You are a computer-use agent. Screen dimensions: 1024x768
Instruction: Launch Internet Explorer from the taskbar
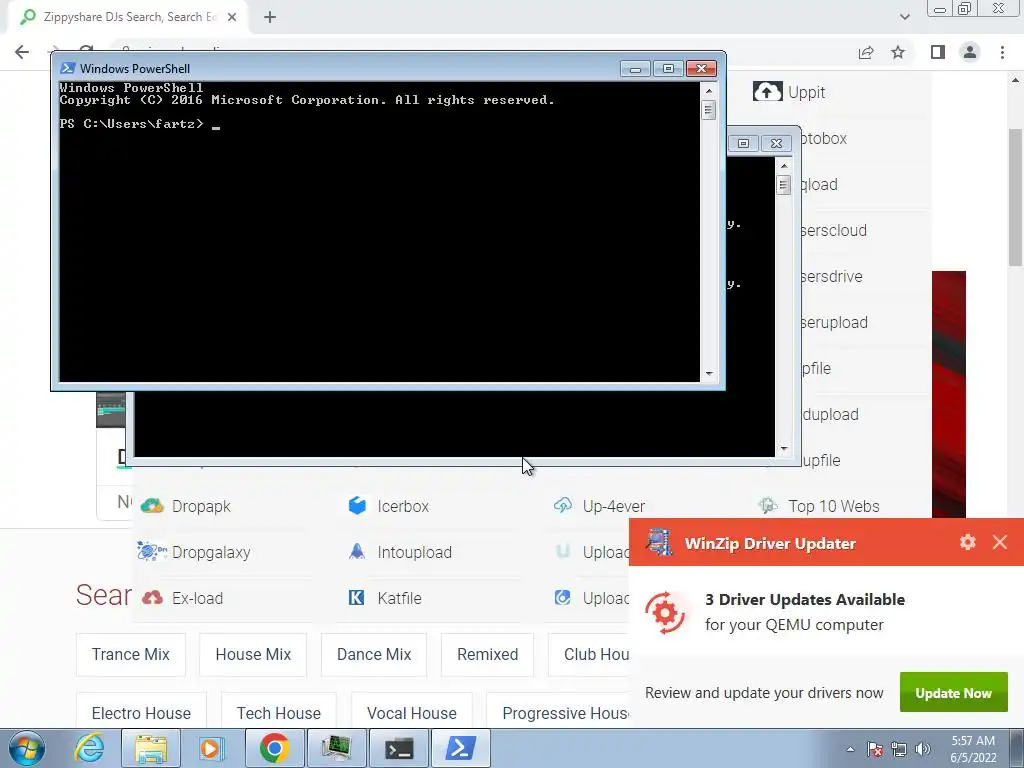click(89, 748)
